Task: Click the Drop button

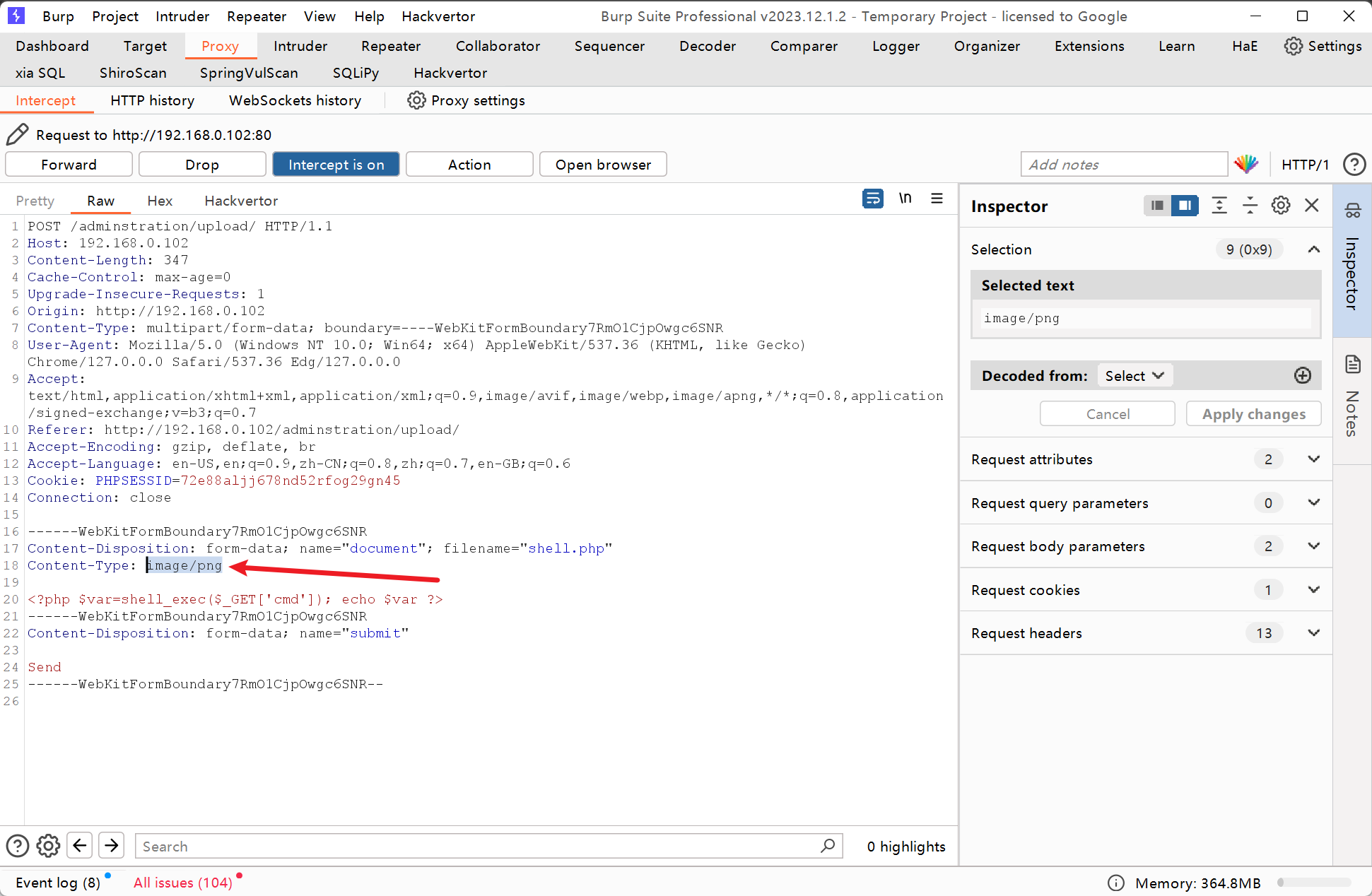Action: 202,165
